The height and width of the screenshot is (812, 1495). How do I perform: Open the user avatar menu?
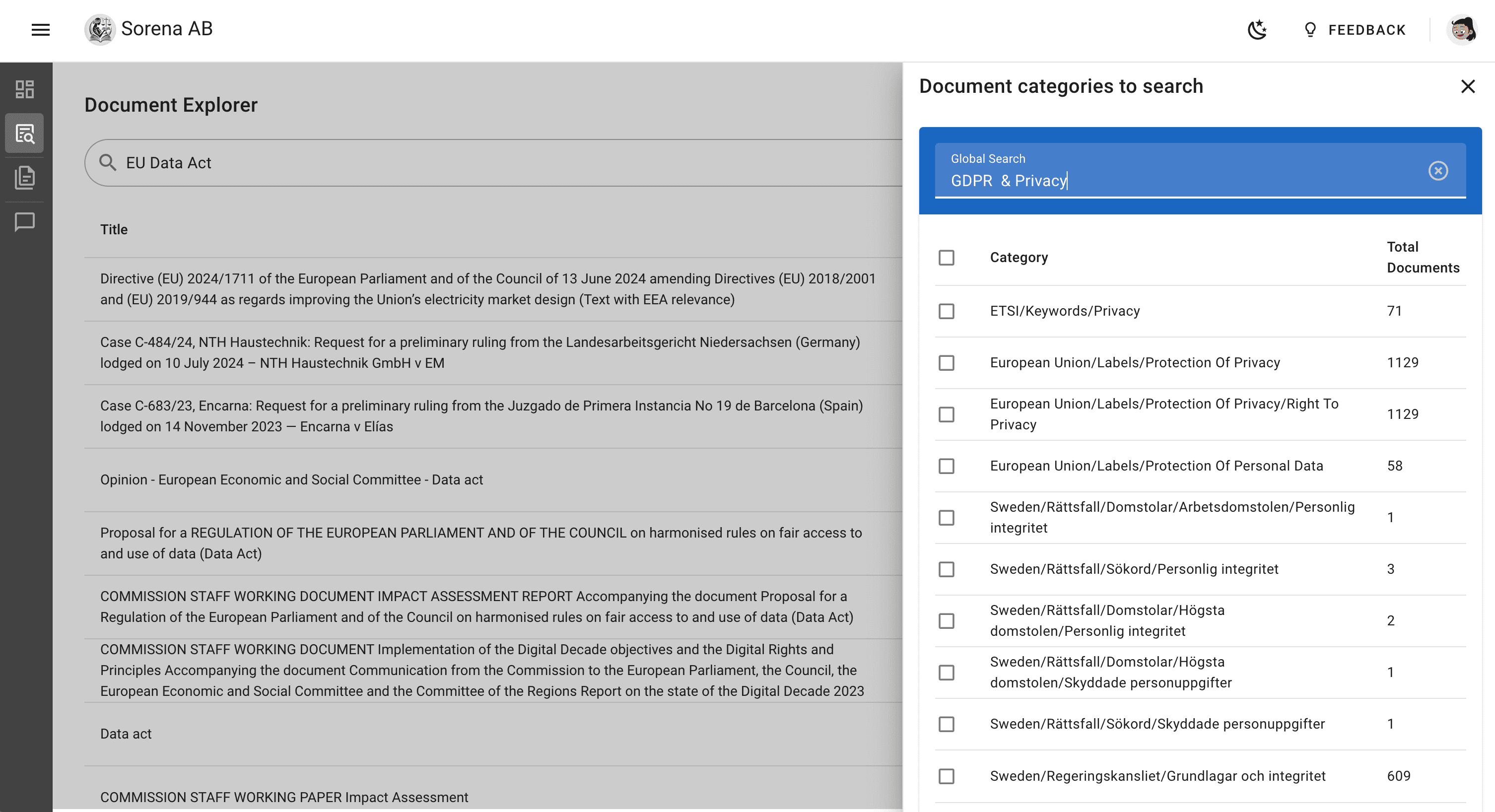[x=1462, y=30]
